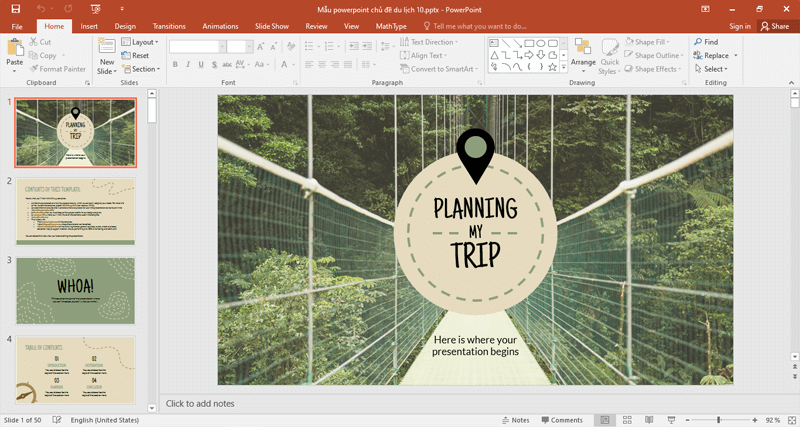
Task: Toggle Bold formatting
Action: point(175,64)
